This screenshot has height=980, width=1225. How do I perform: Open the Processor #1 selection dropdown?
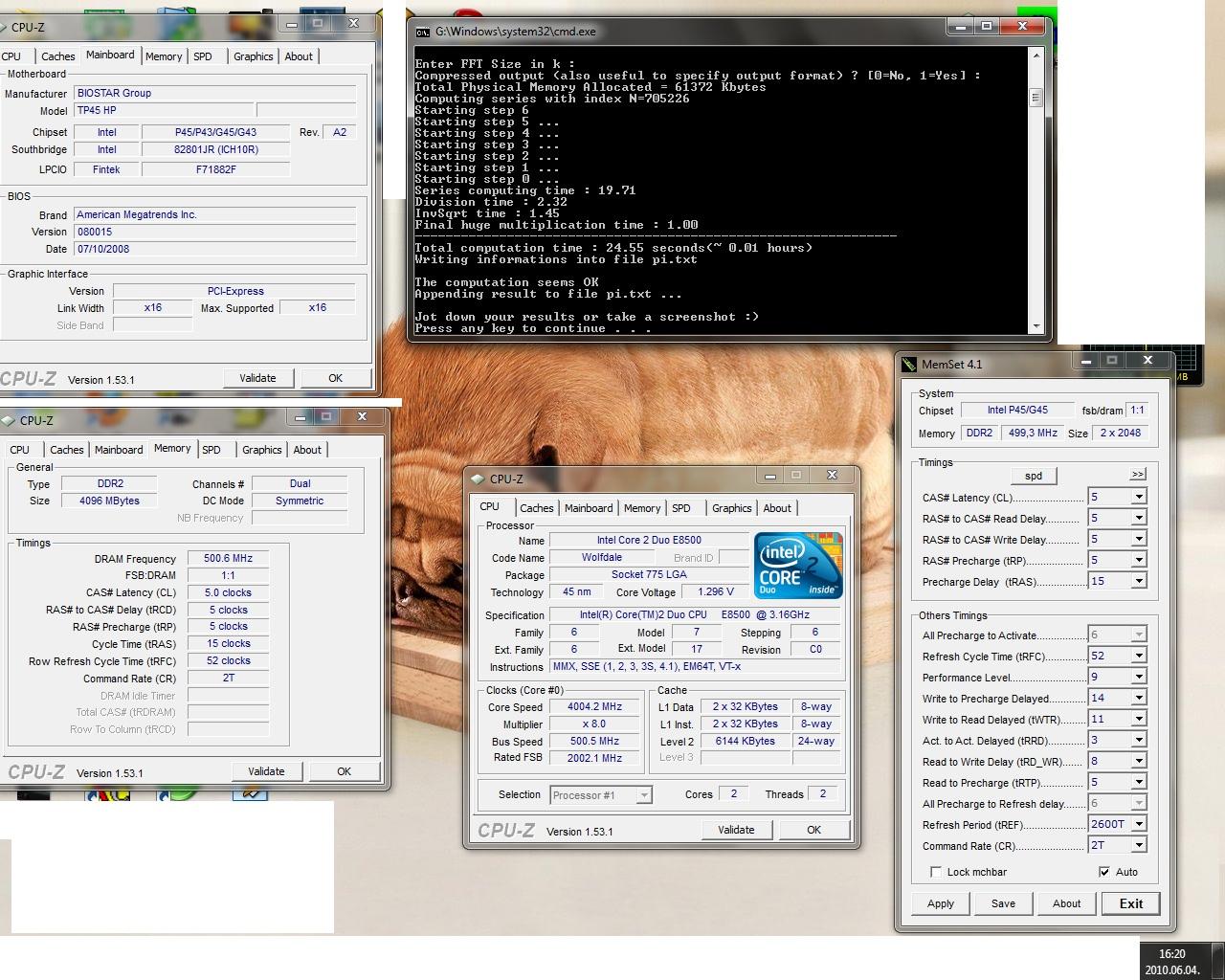click(644, 795)
